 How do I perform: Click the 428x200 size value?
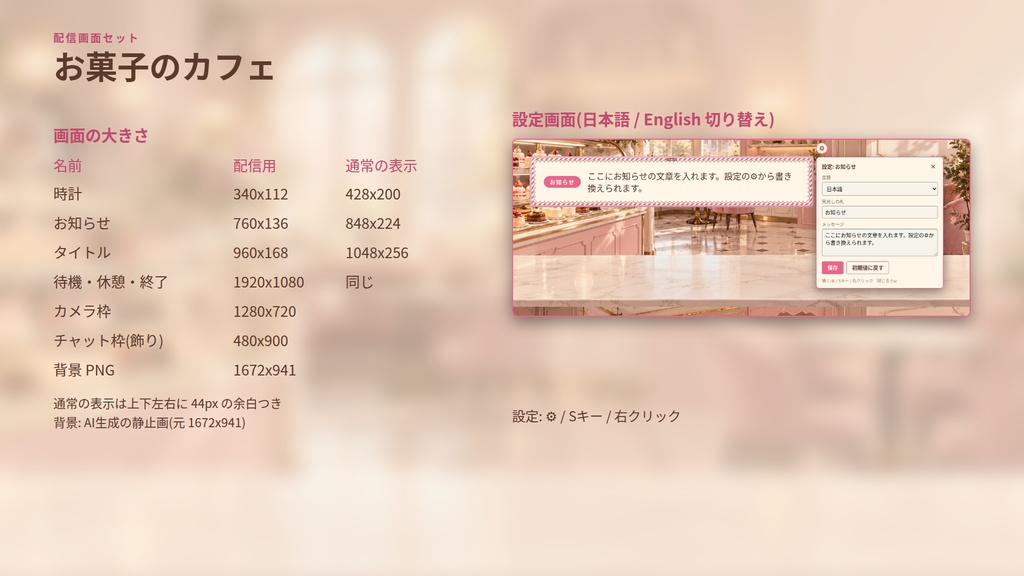(373, 194)
